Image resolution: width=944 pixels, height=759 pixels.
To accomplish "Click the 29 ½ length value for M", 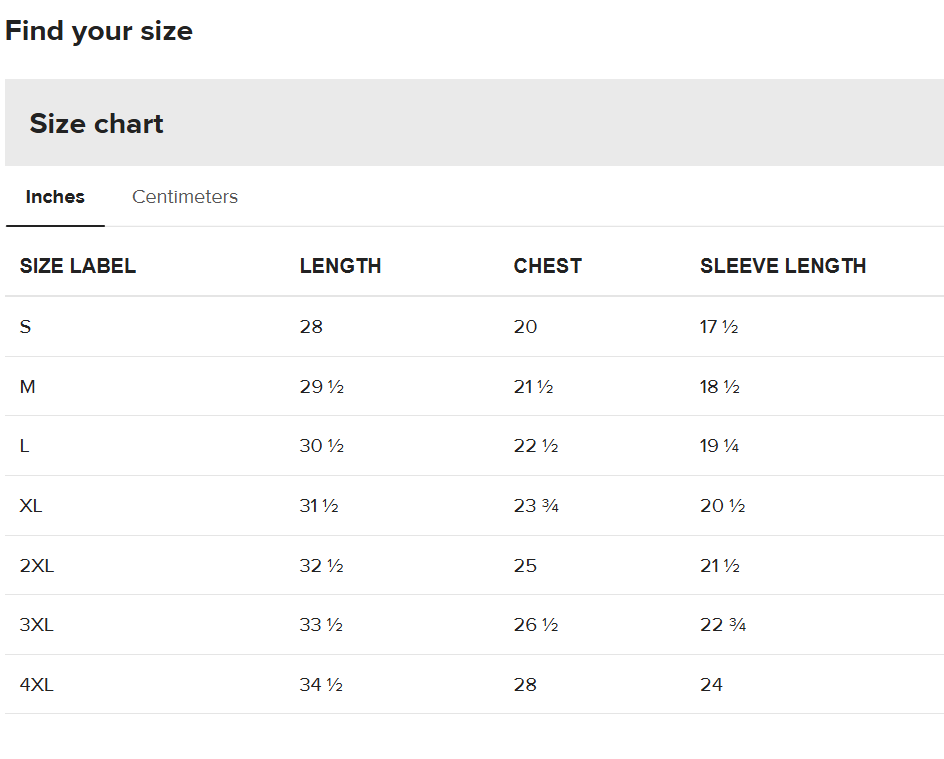I will (322, 387).
